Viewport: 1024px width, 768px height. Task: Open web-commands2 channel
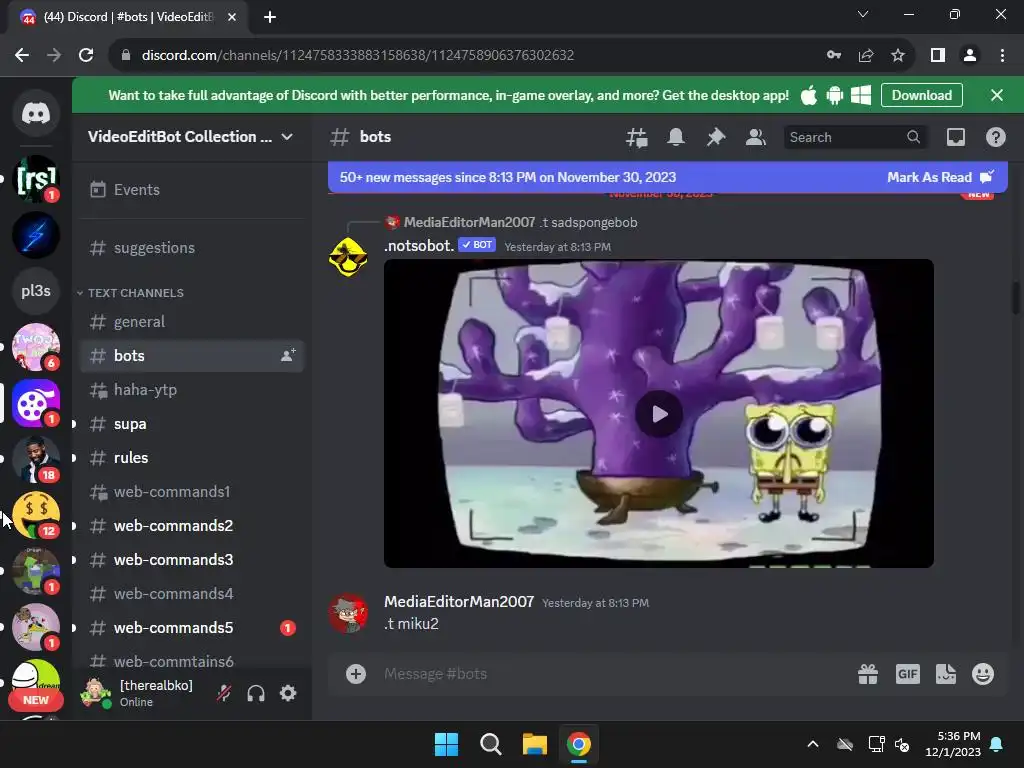coord(192,526)
